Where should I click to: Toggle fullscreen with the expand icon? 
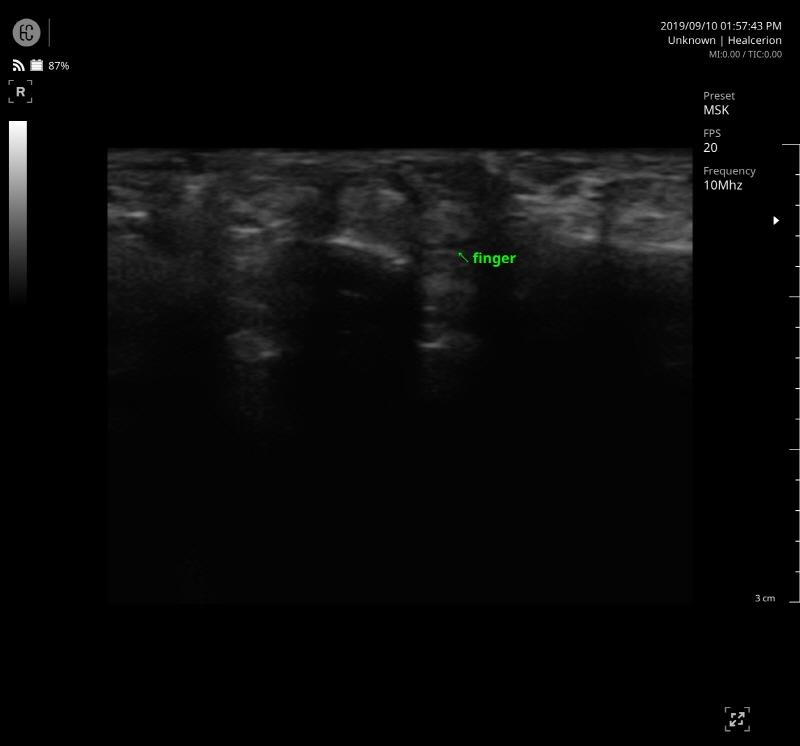tap(737, 719)
